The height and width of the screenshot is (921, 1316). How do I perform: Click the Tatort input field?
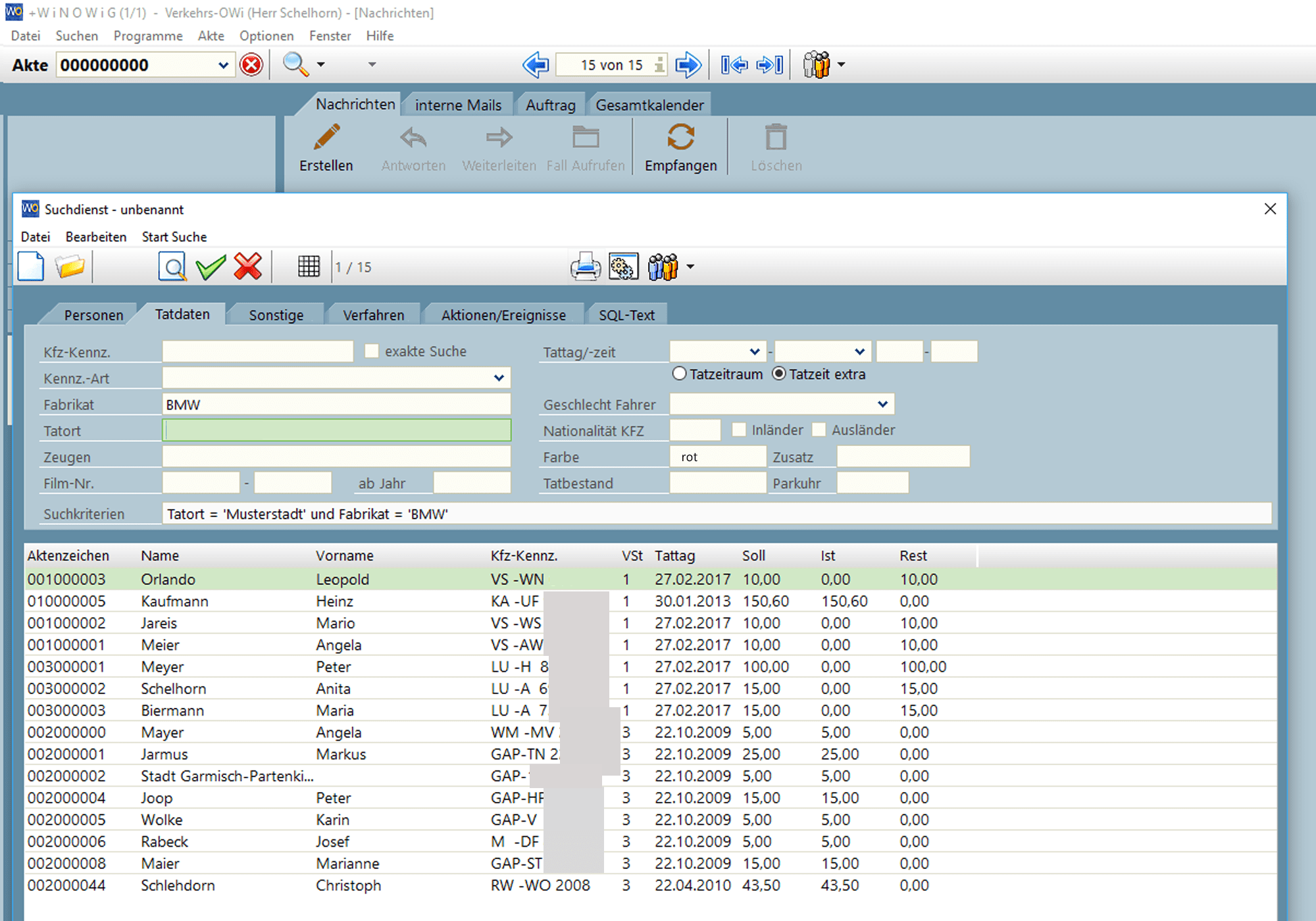[336, 430]
